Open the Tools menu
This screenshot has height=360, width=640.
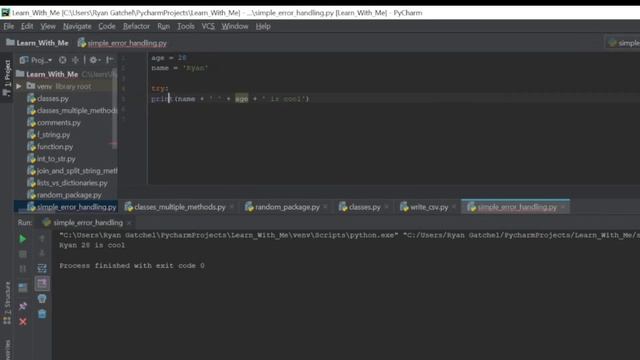point(186,26)
